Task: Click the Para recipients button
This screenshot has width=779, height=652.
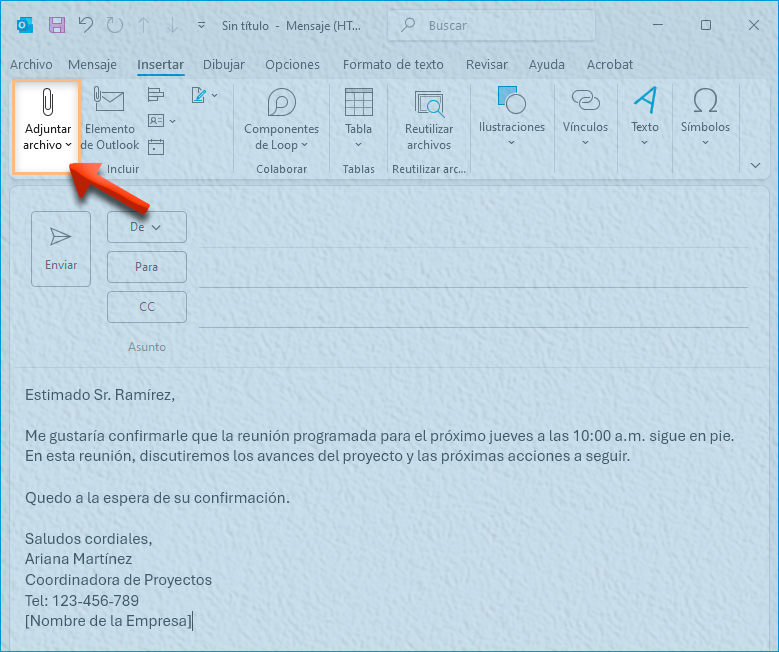Action: [x=146, y=267]
